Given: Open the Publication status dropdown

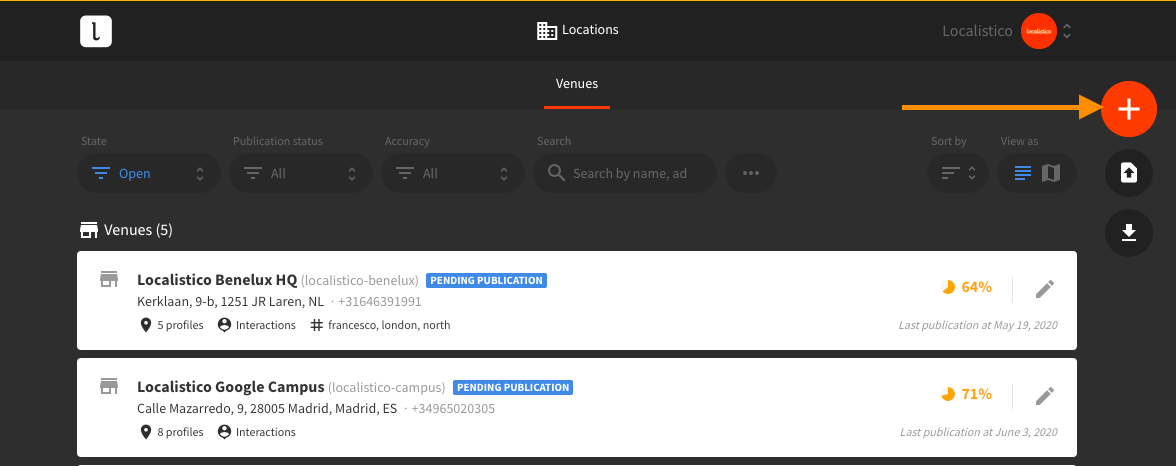Looking at the screenshot, I should point(301,173).
